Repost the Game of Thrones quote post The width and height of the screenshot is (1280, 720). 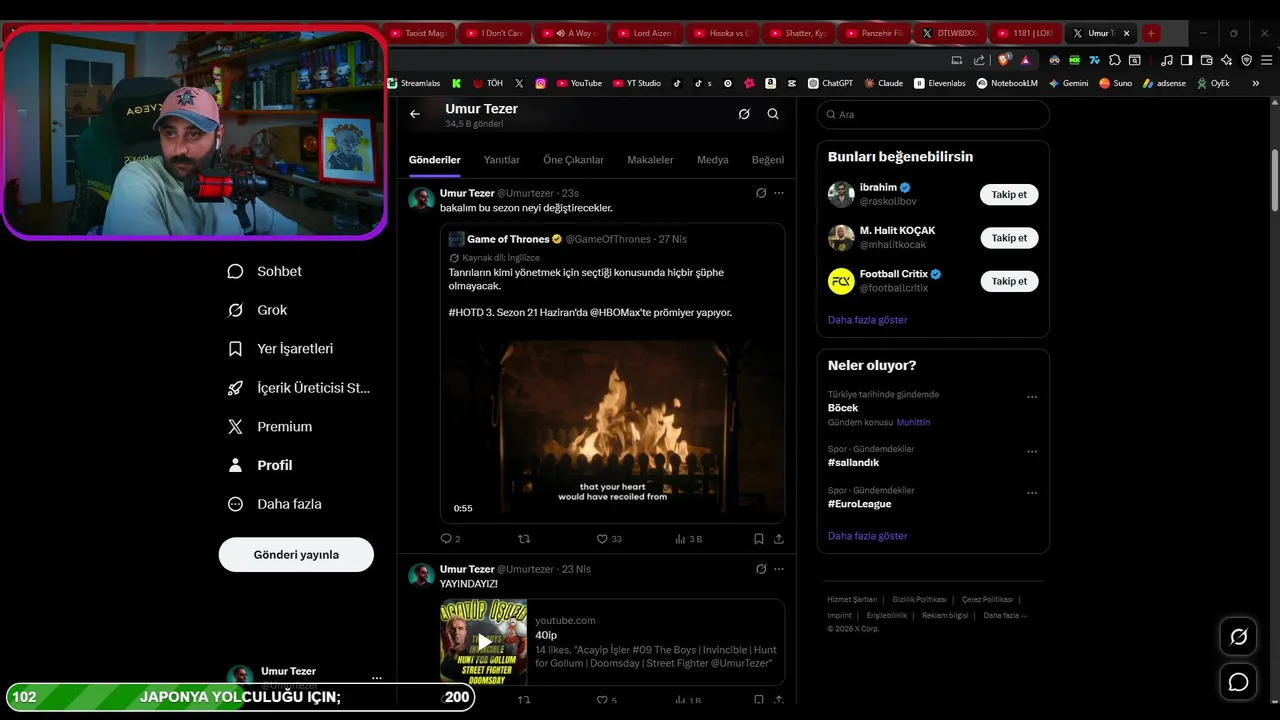click(x=524, y=539)
